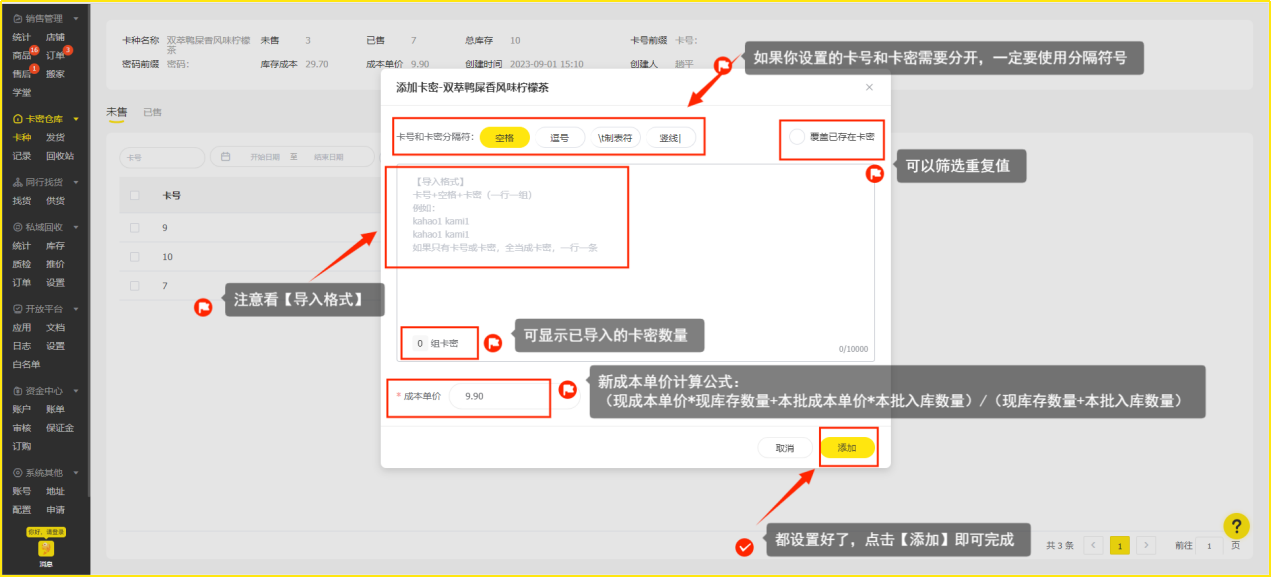This screenshot has width=1271, height=577.
Task: Click the 售后 item with red badge
Action: pos(22,74)
